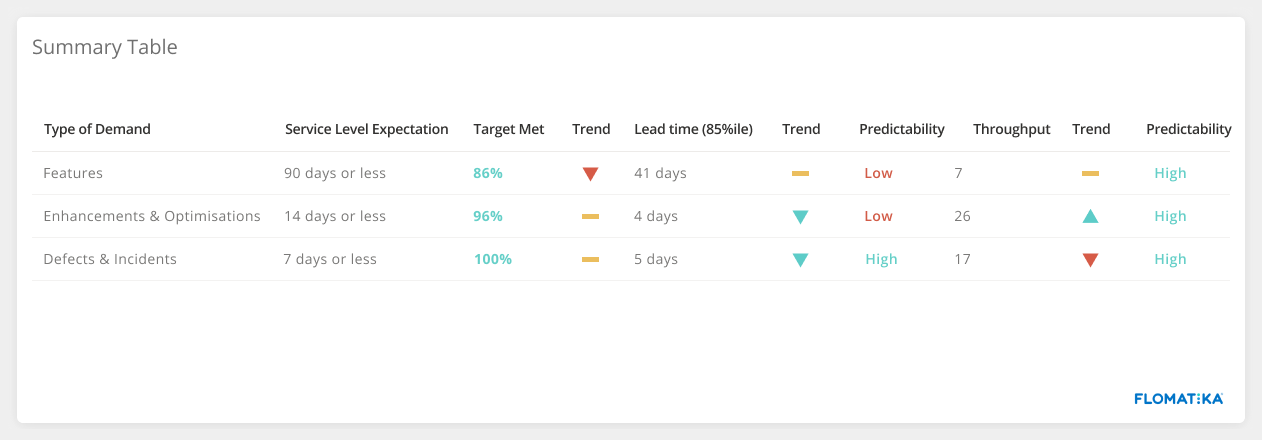Click the Throughput column header
Viewport: 1262px width, 440px height.
pos(1011,129)
